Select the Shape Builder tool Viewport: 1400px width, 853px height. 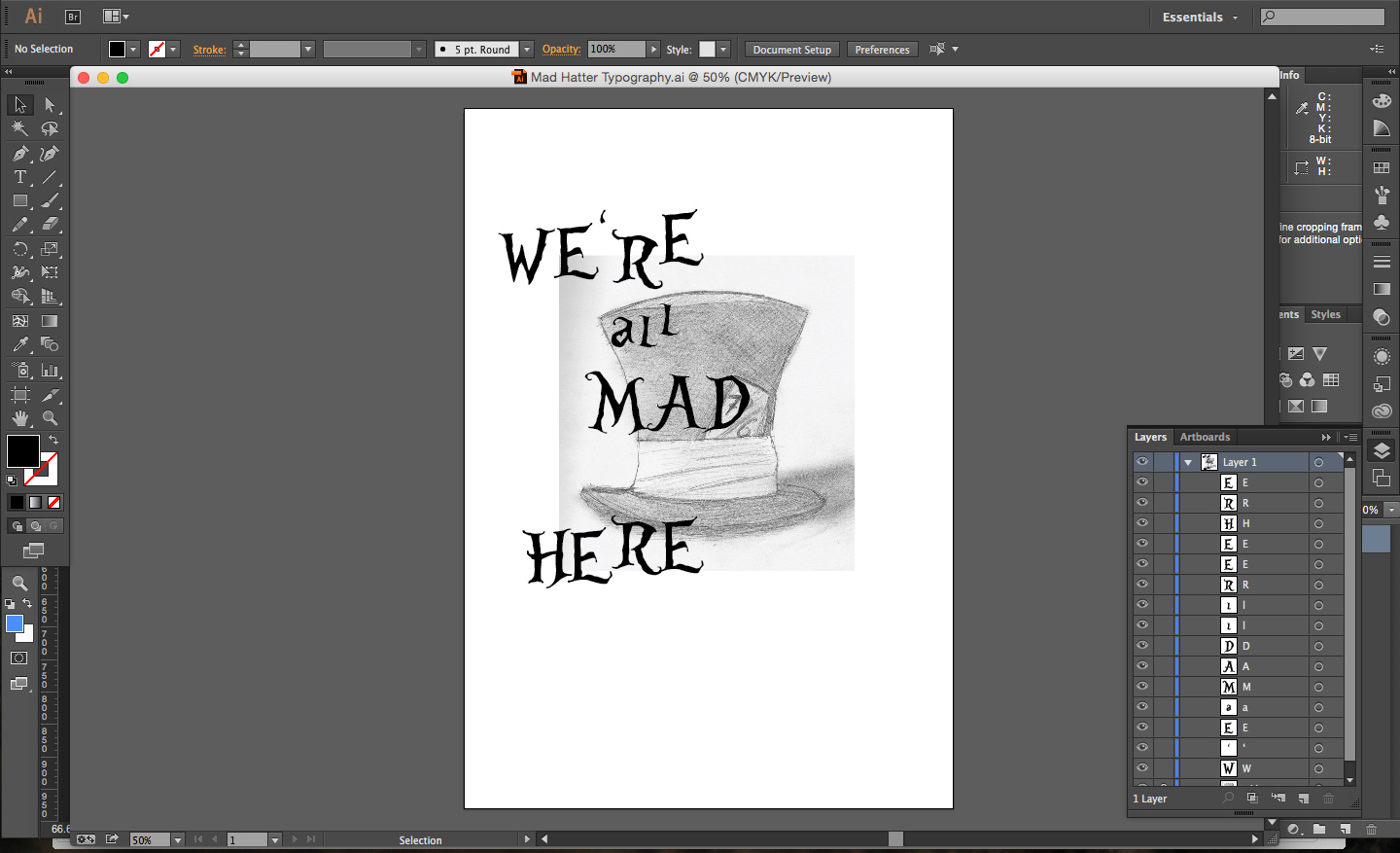pos(20,297)
